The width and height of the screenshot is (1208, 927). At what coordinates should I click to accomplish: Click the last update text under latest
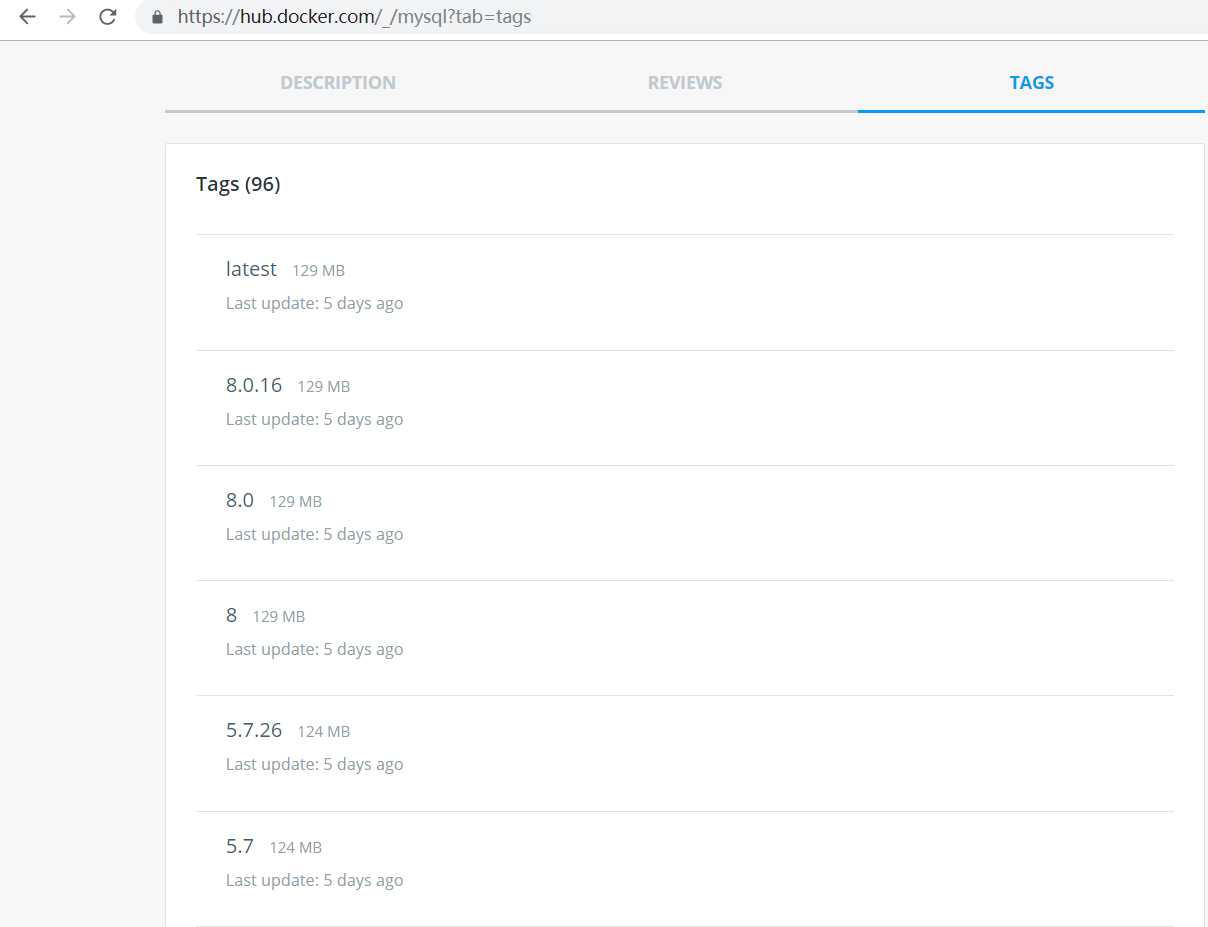click(314, 303)
